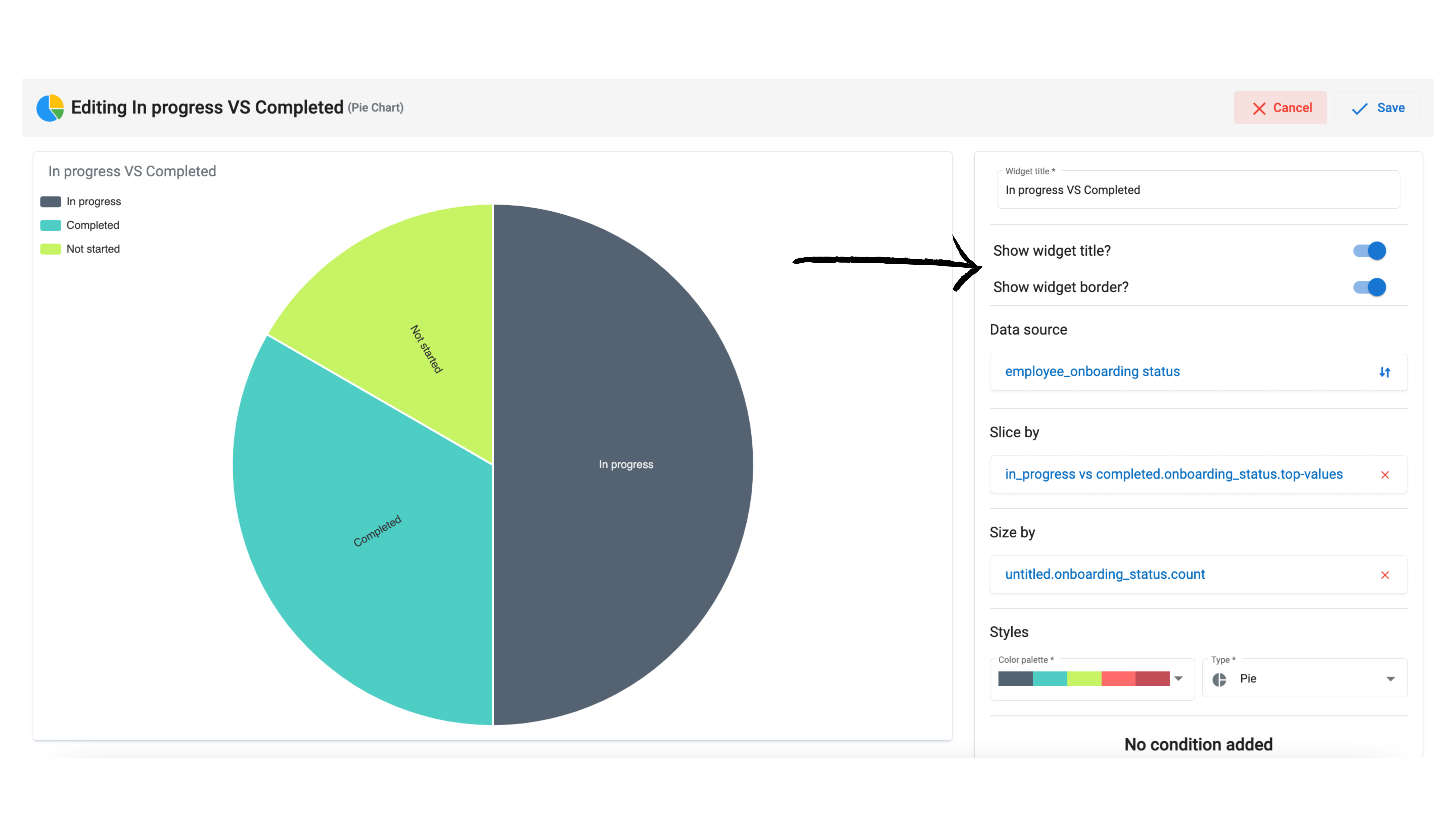Click the pie chart logo icon
1456x819 pixels.
pyautogui.click(x=50, y=107)
